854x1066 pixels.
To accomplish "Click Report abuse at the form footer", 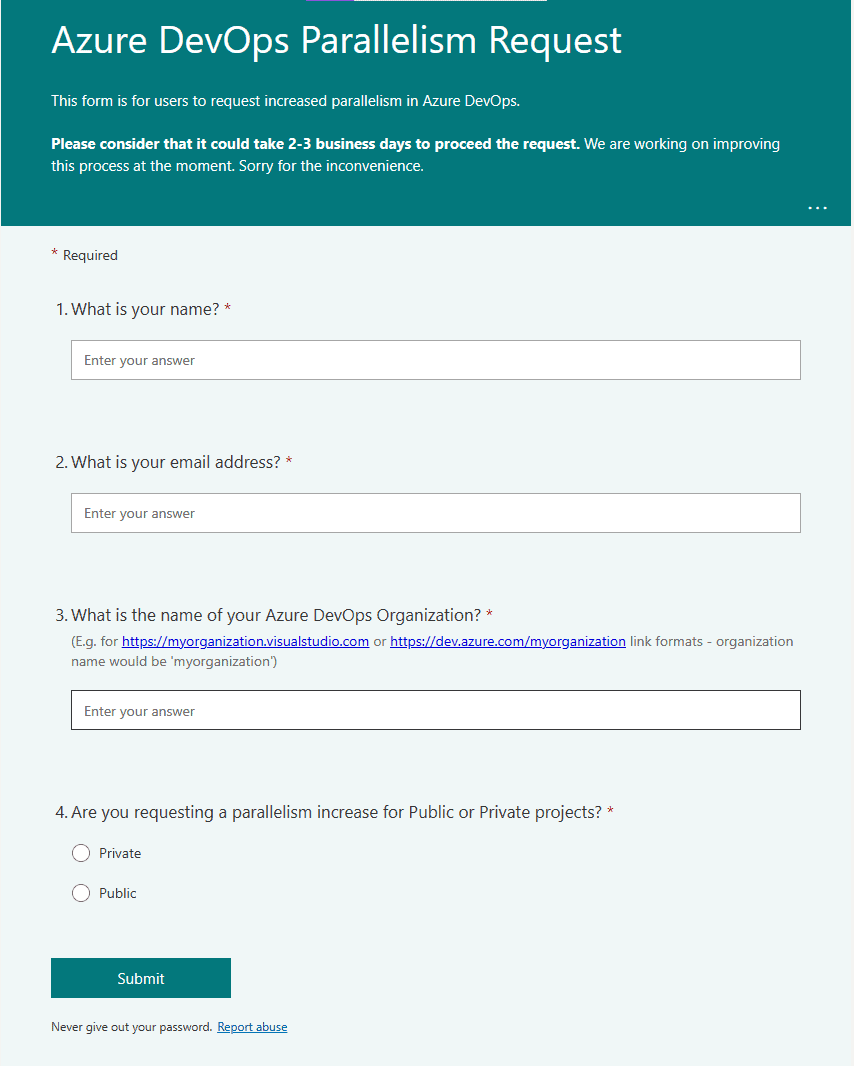I will coord(252,1026).
